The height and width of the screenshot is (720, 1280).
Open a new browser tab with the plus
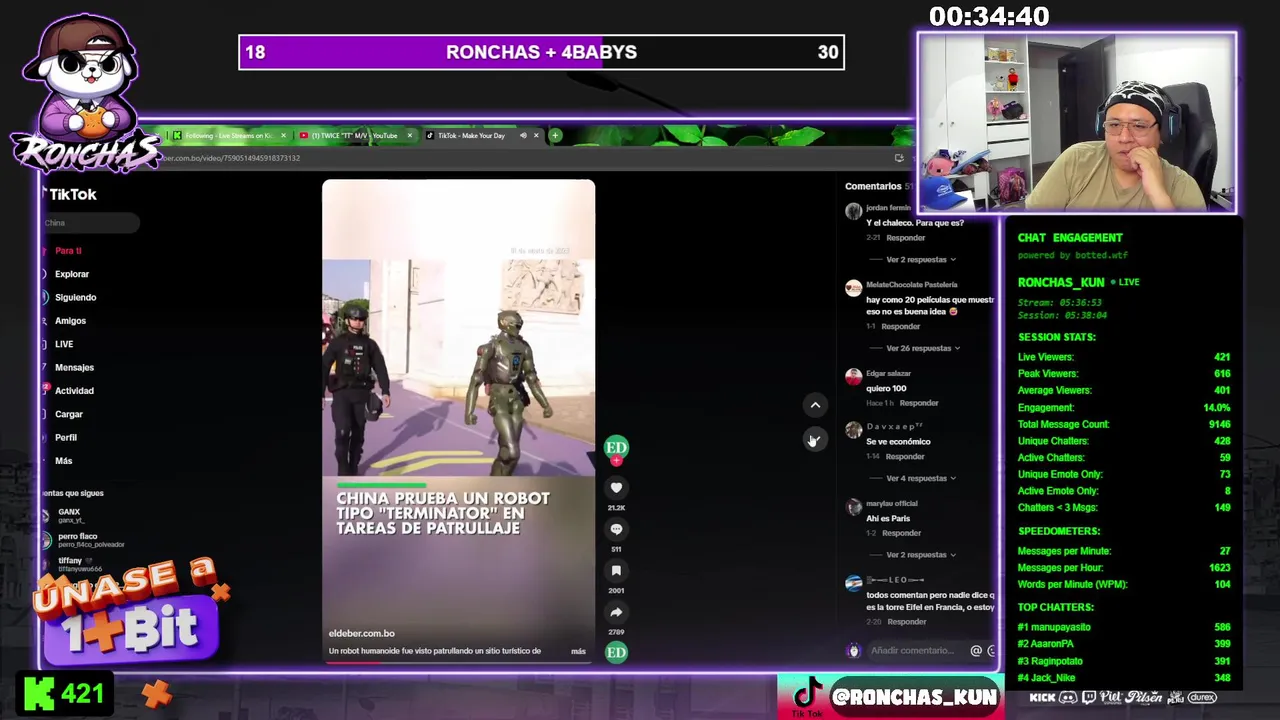tap(555, 135)
